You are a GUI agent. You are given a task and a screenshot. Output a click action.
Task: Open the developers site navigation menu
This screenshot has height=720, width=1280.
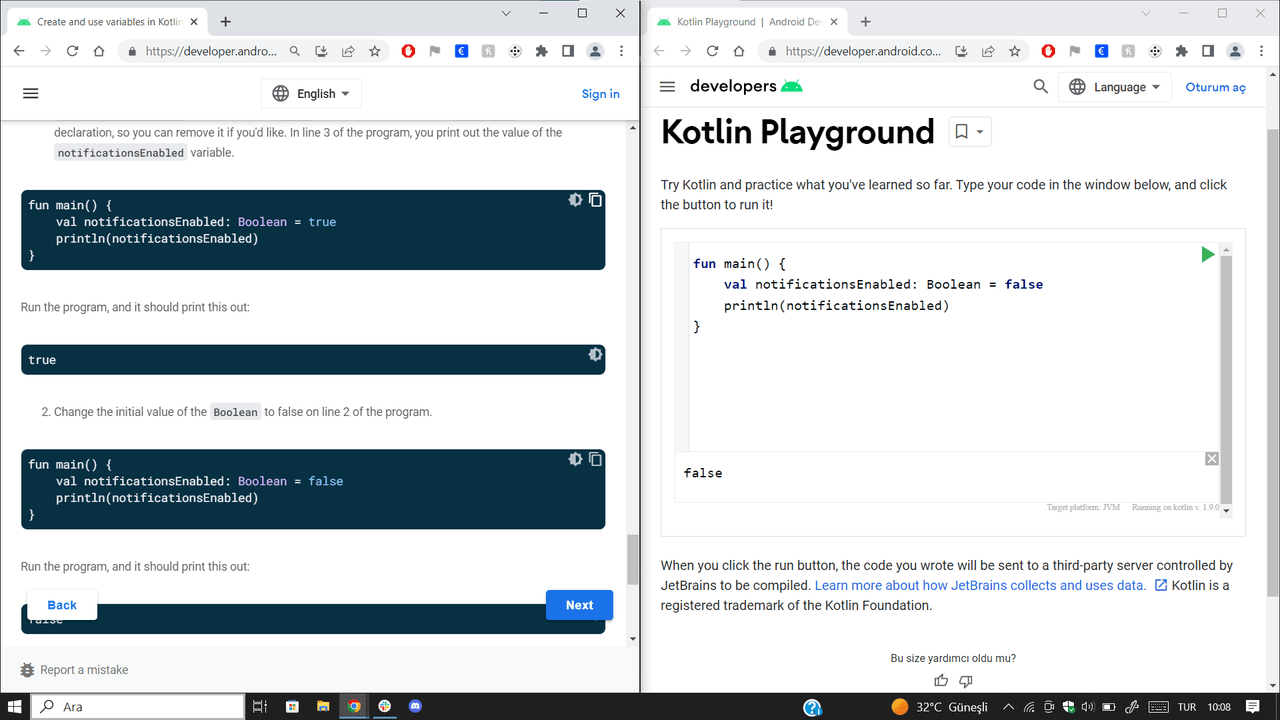pos(668,87)
